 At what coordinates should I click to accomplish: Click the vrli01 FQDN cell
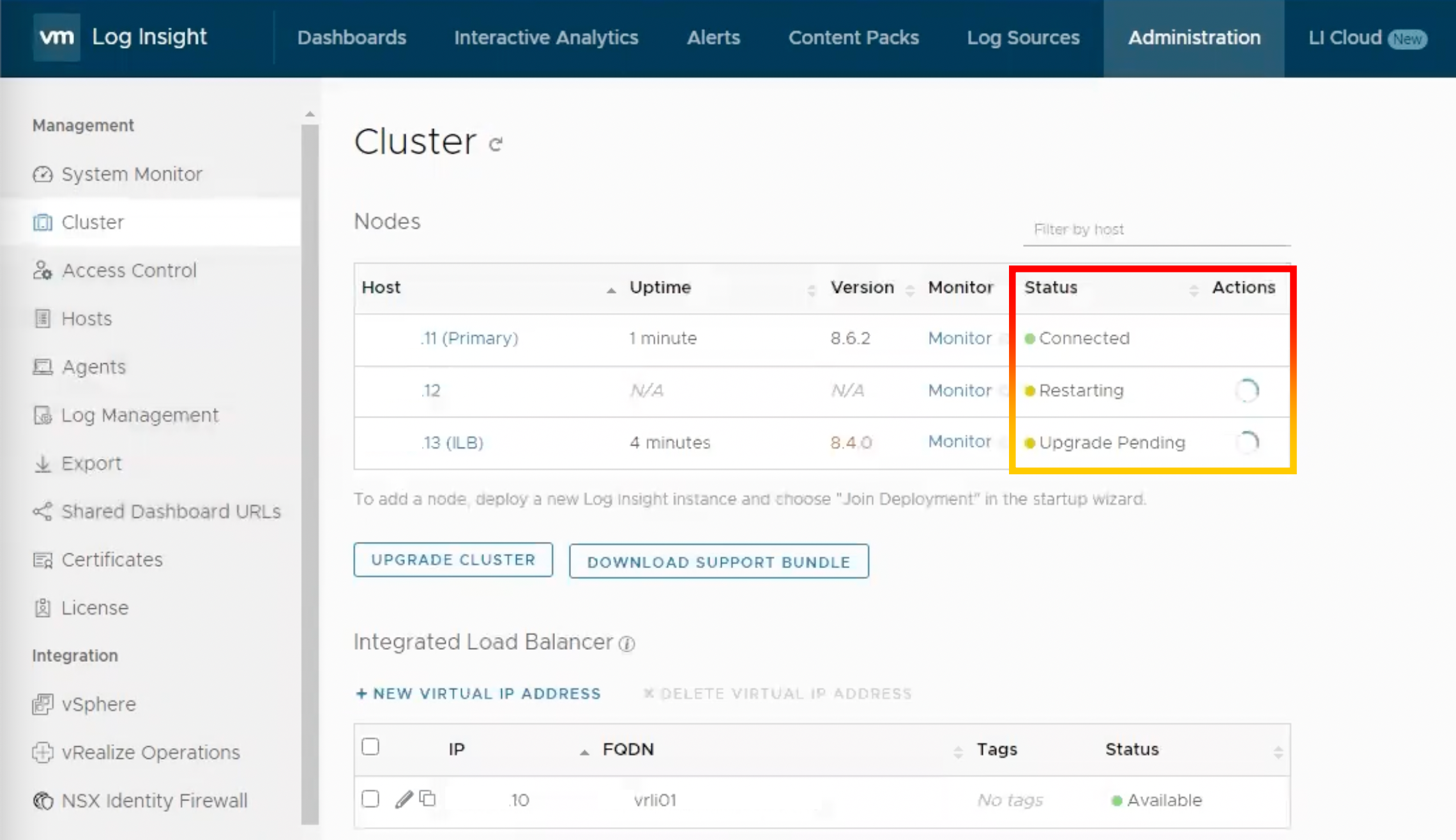click(655, 800)
